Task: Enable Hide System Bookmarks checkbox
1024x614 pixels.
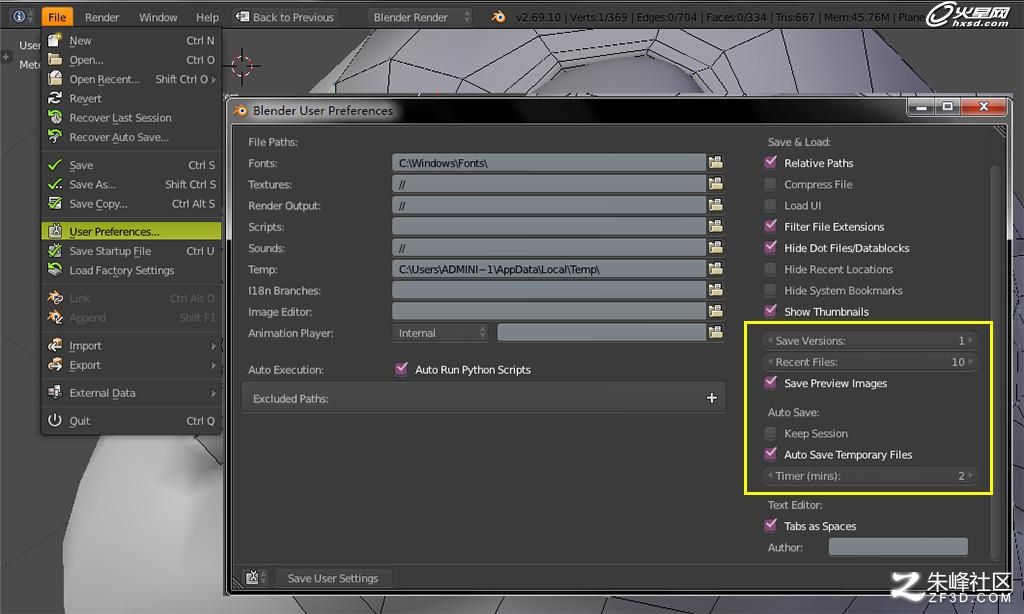Action: pyautogui.click(x=771, y=290)
